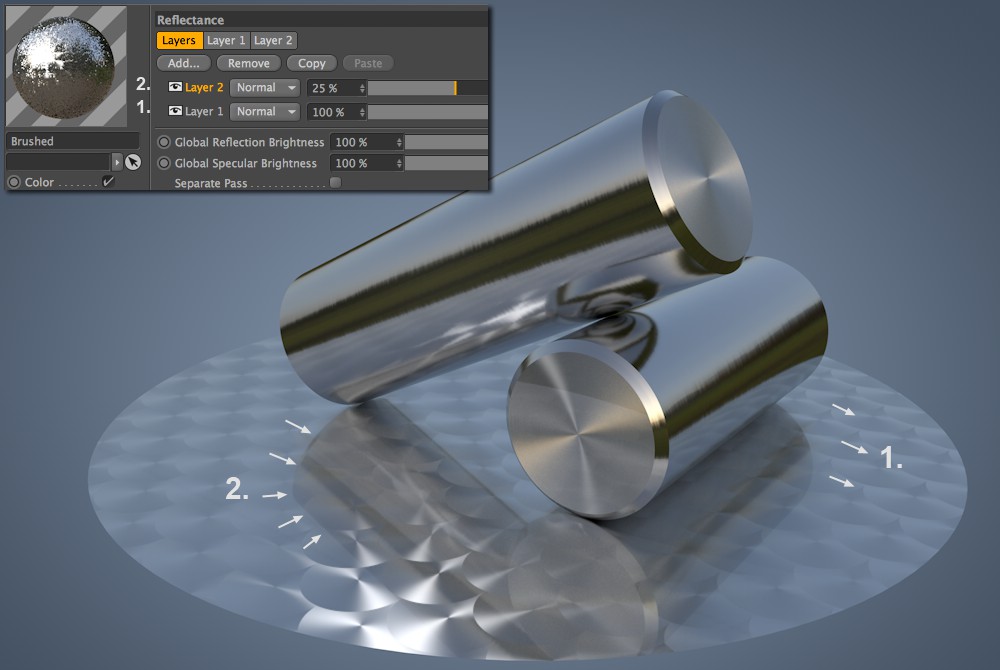
Task: Enable the Separate Pass checkbox
Action: [x=335, y=183]
